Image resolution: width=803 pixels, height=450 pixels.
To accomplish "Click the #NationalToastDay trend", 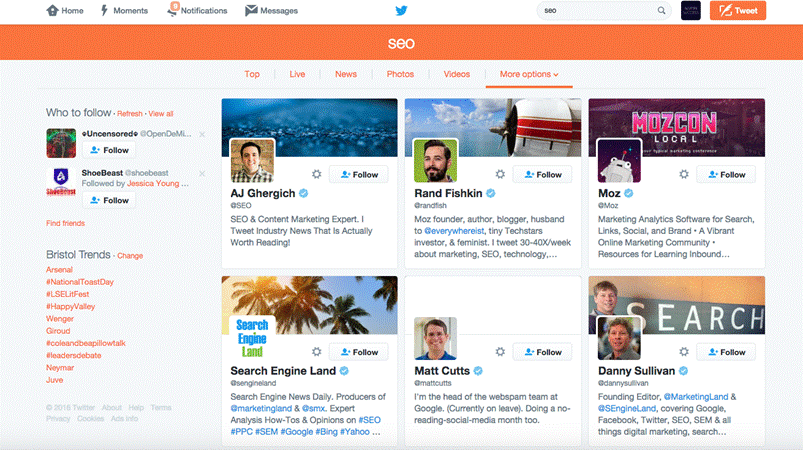I will pos(80,282).
